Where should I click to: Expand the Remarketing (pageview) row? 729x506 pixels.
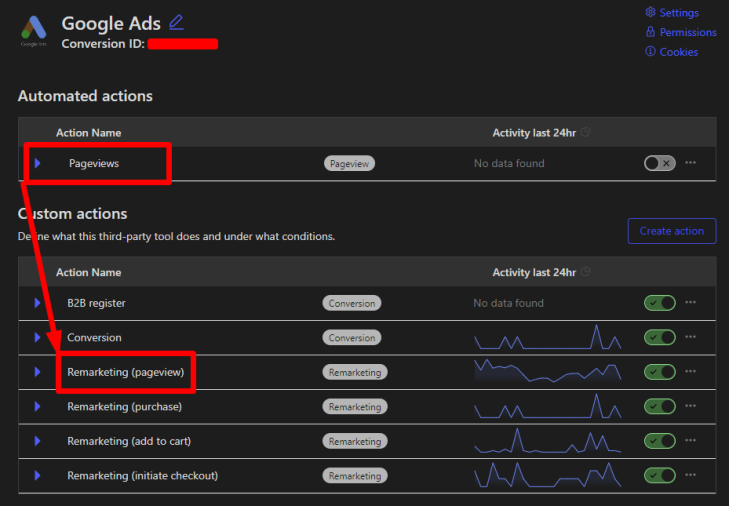click(x=38, y=372)
